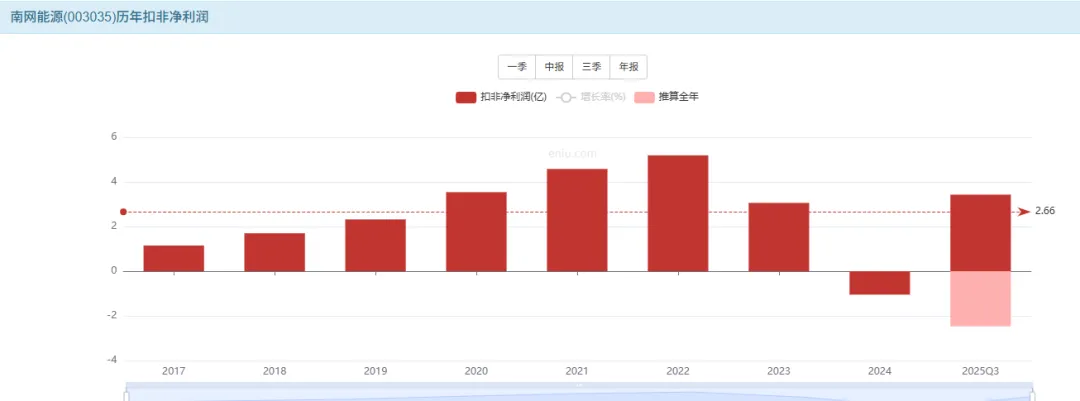1080x401 pixels.
Task: Switch to the 三季 report tab
Action: click(592, 67)
